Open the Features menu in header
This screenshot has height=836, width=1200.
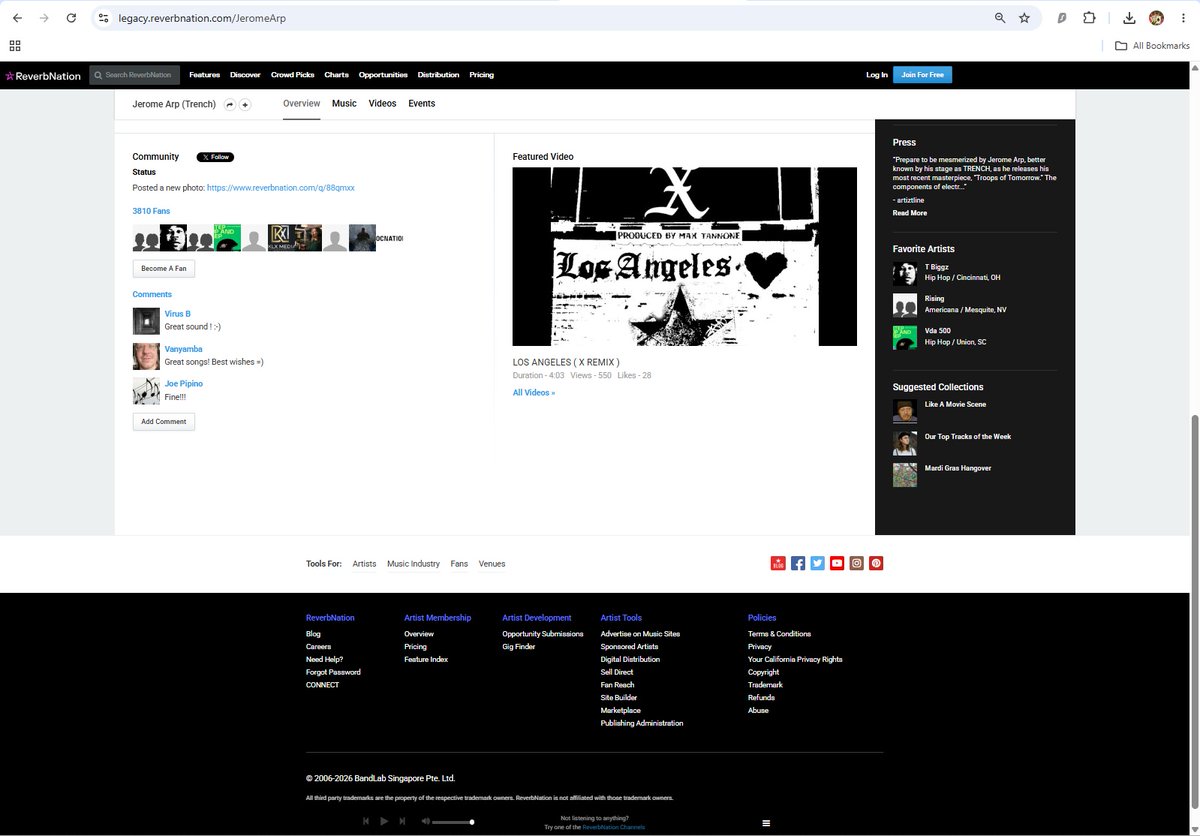point(204,75)
